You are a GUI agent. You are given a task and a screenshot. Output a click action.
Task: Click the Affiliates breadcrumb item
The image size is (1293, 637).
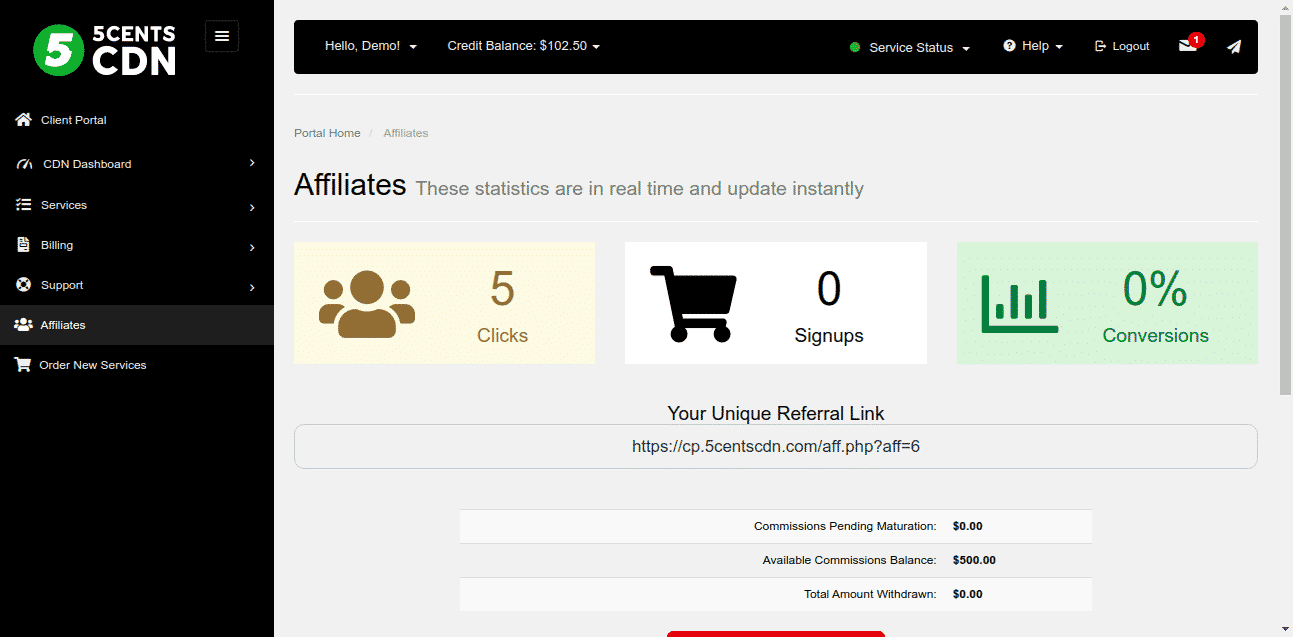(x=406, y=133)
